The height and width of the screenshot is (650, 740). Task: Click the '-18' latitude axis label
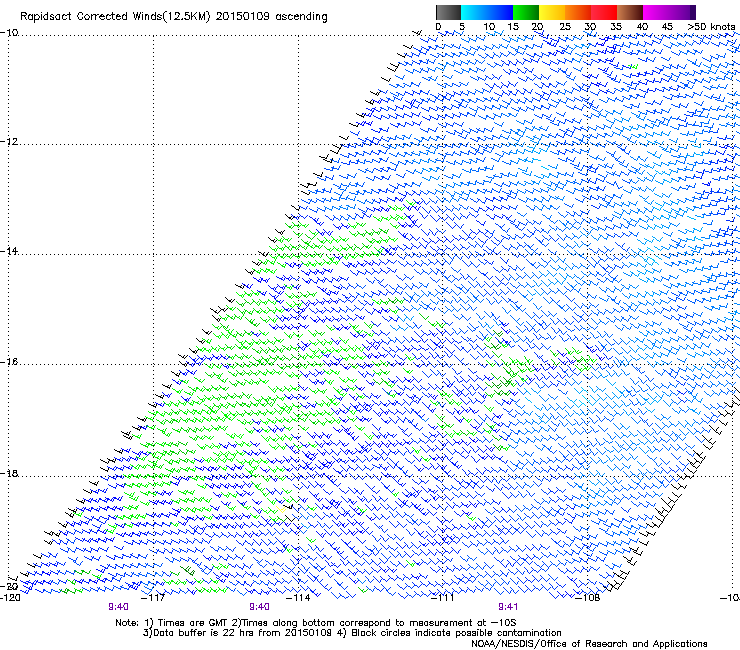(9, 473)
